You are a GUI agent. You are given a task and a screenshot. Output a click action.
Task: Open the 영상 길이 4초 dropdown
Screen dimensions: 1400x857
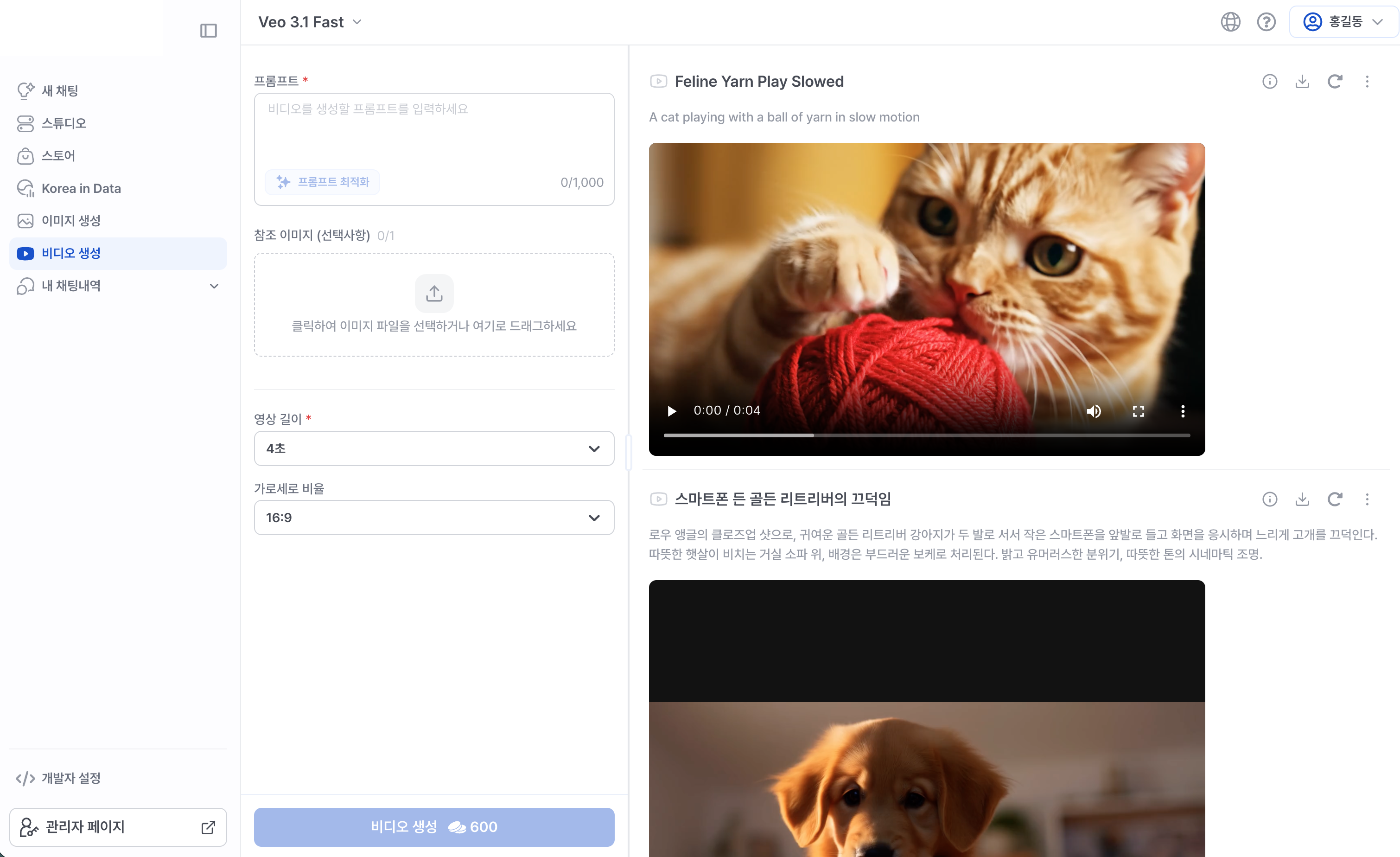(x=434, y=448)
